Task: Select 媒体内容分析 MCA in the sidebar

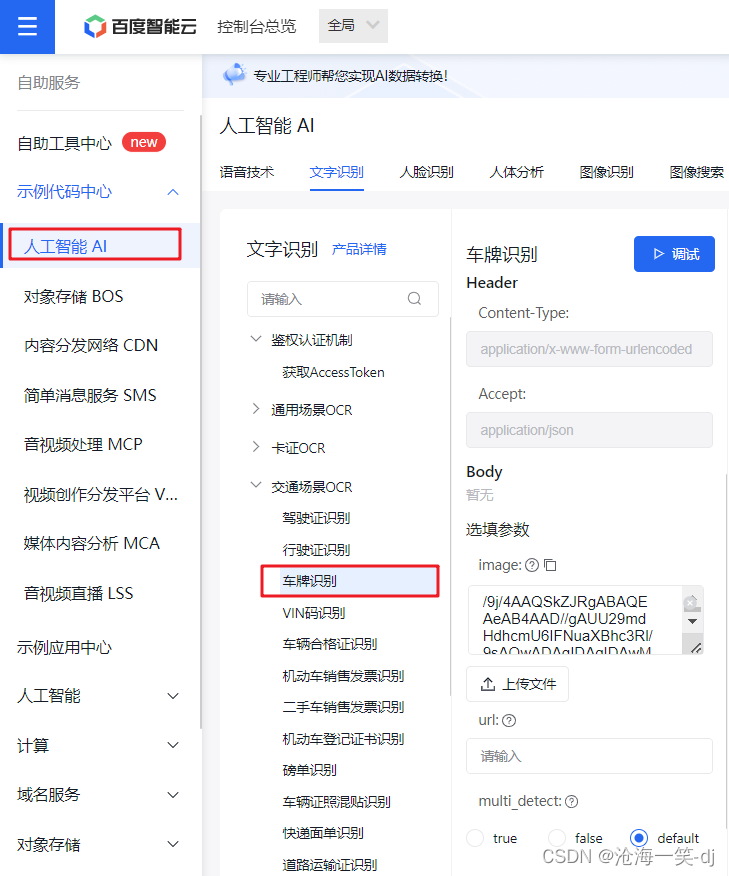Action: pyautogui.click(x=92, y=543)
